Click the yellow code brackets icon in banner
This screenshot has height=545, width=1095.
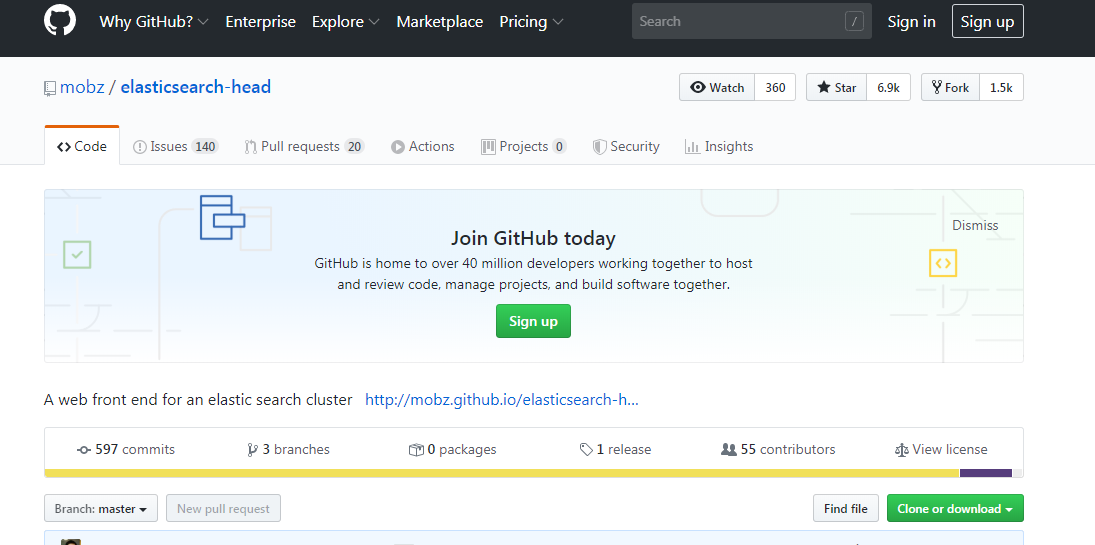point(943,263)
